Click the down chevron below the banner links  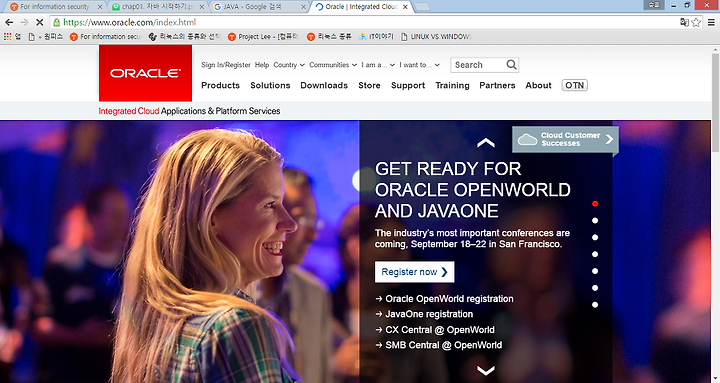pyautogui.click(x=486, y=370)
